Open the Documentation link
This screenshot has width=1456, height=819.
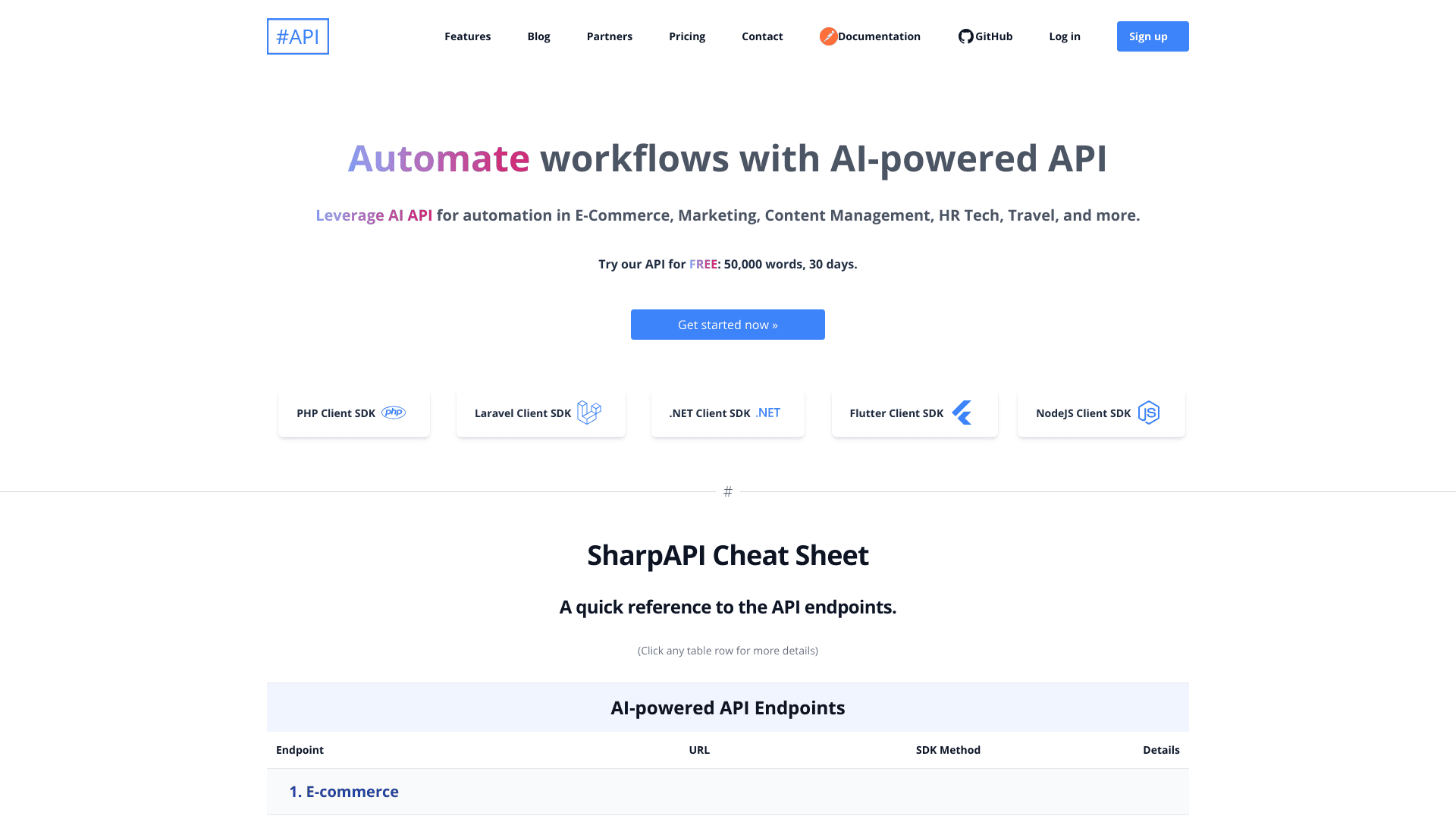tap(880, 36)
